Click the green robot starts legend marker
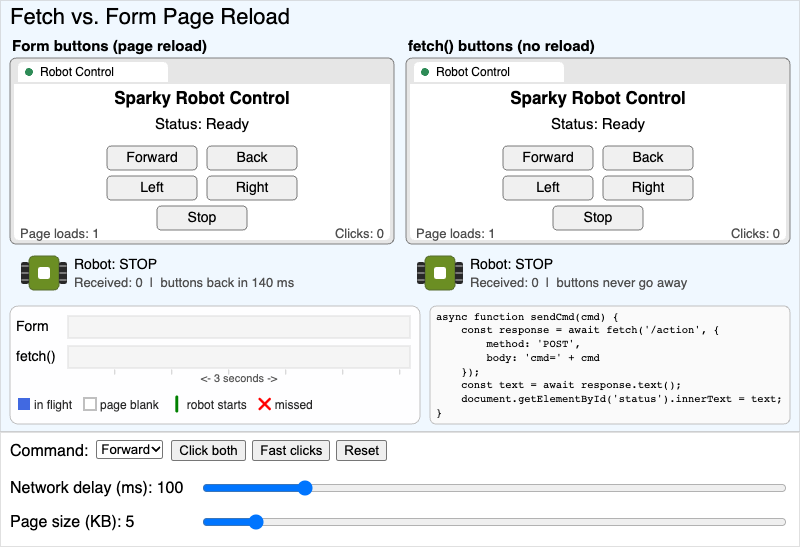Image resolution: width=800 pixels, height=549 pixels. click(x=177, y=404)
